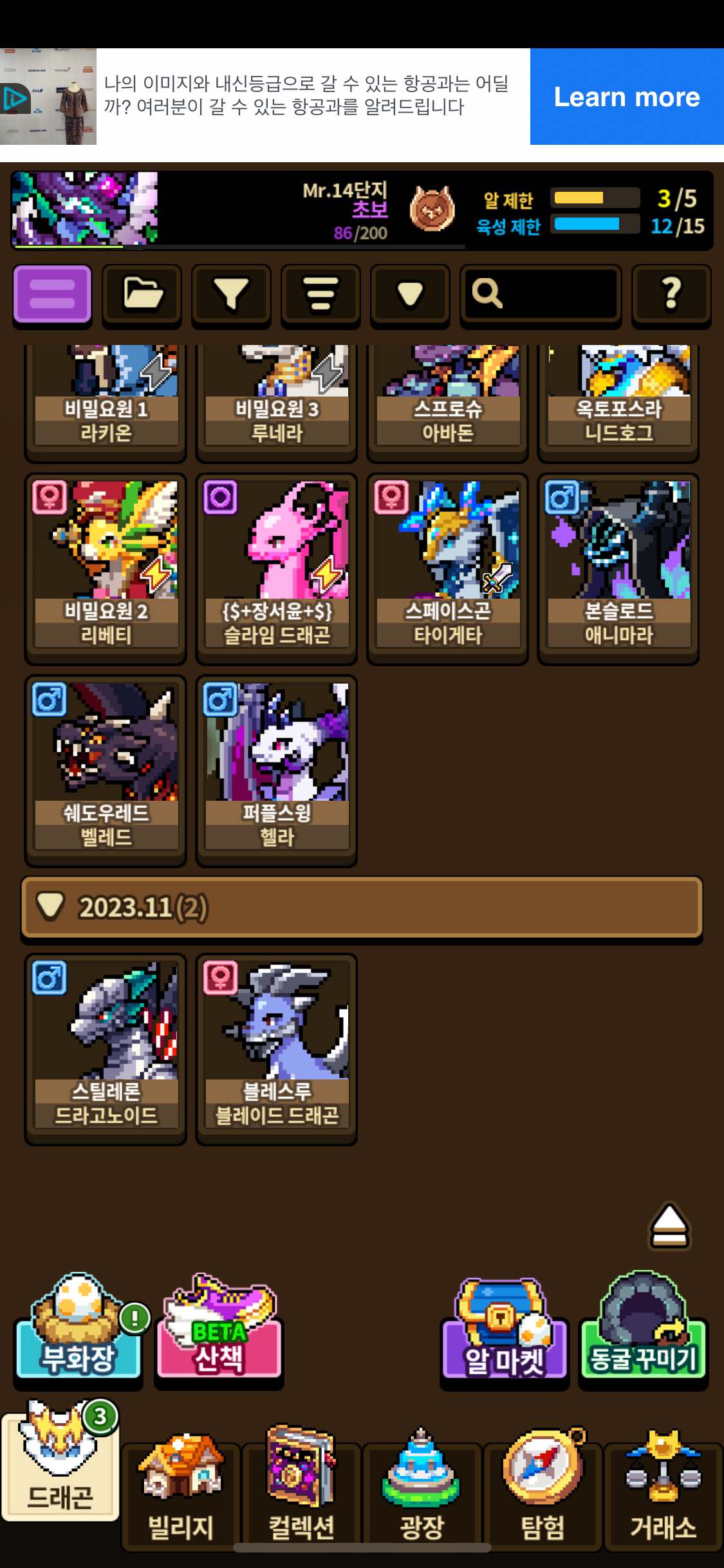Collapse the 2023.11 (2) group header

[362, 908]
